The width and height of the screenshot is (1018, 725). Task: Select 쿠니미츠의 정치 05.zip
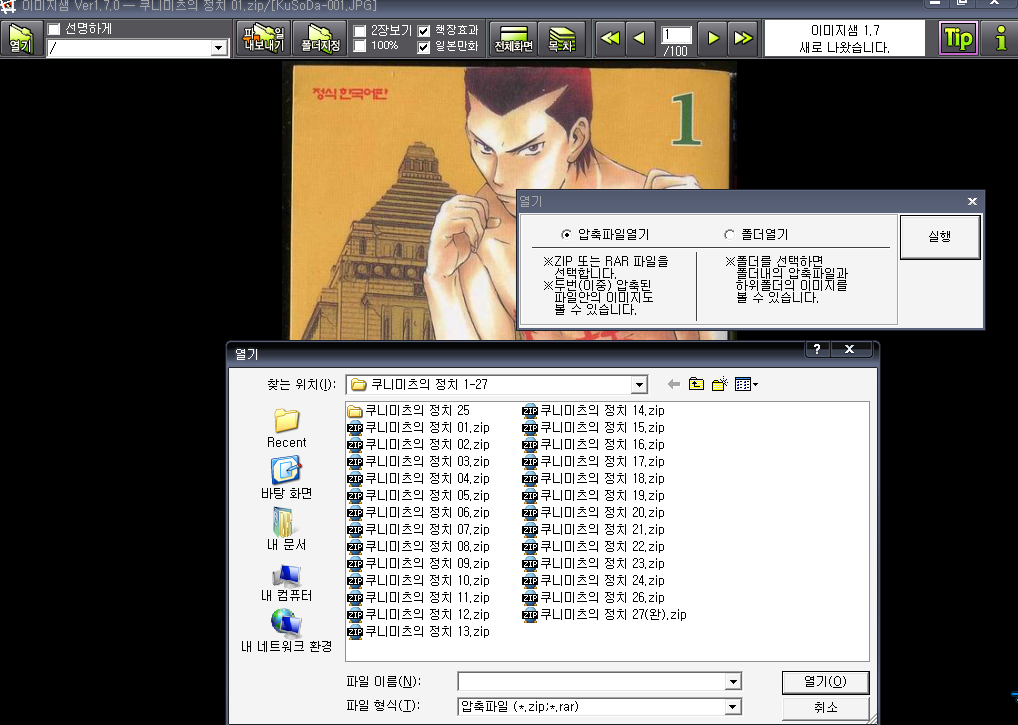point(418,495)
